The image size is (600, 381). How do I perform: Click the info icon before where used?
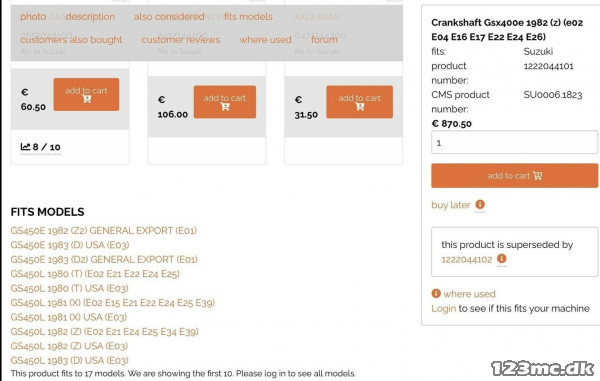point(436,293)
